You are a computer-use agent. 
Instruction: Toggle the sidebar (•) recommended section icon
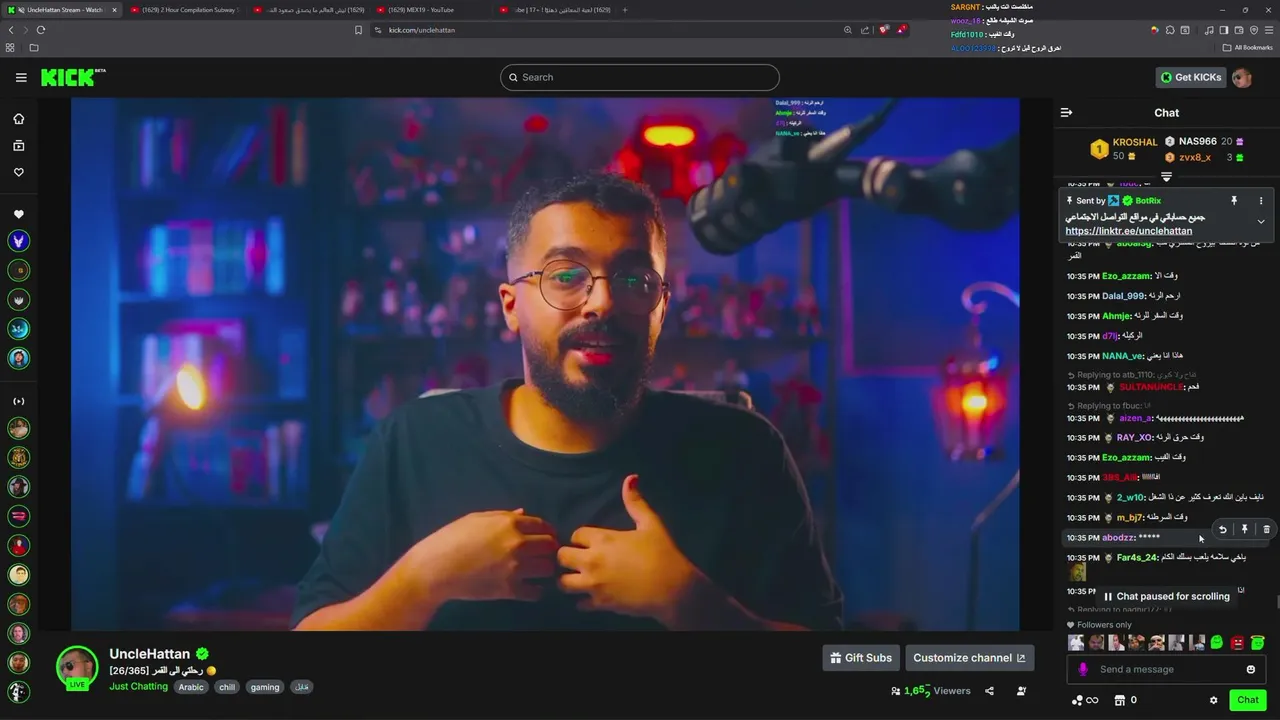[18, 401]
